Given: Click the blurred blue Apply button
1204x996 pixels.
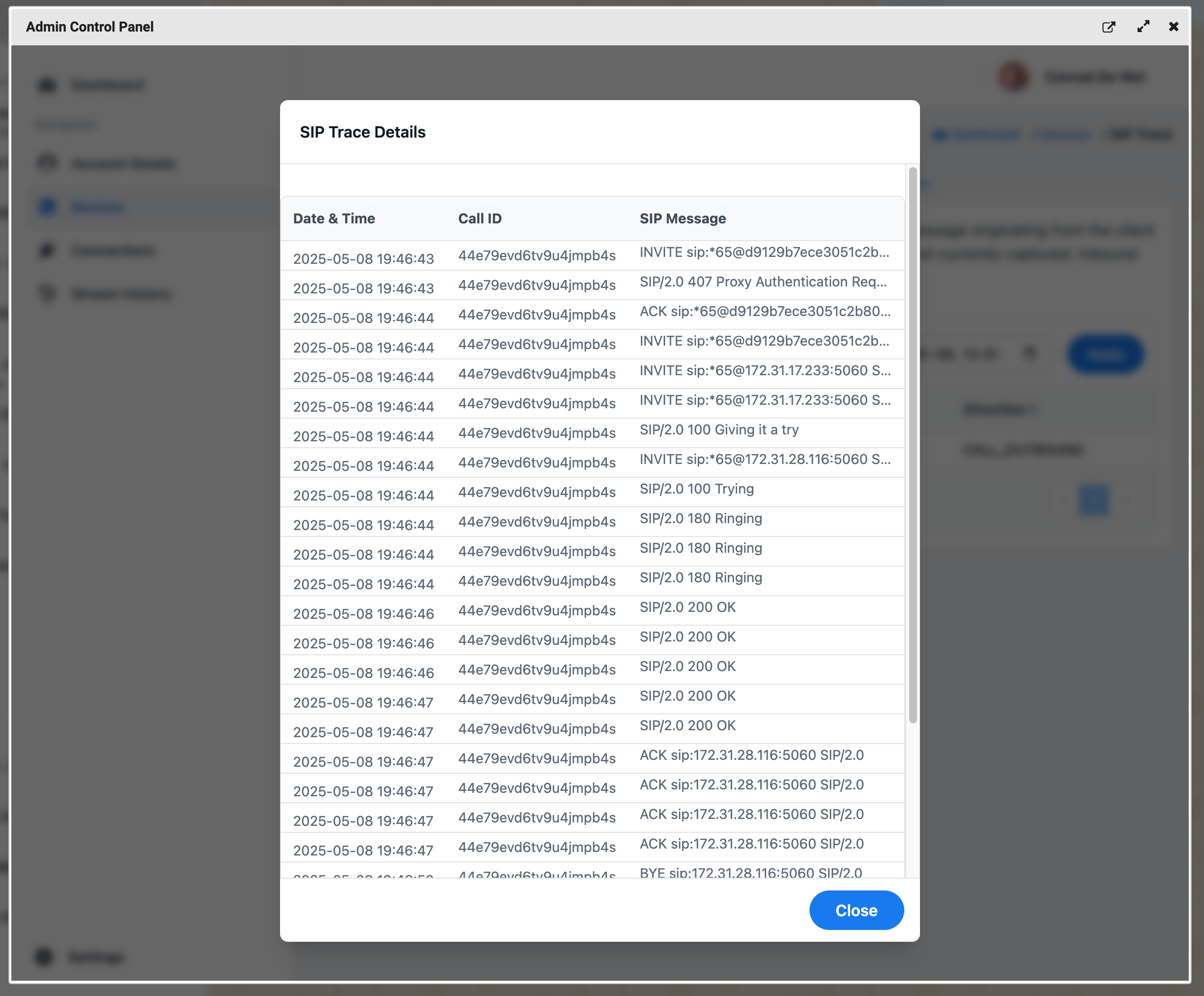Looking at the screenshot, I should (1105, 355).
